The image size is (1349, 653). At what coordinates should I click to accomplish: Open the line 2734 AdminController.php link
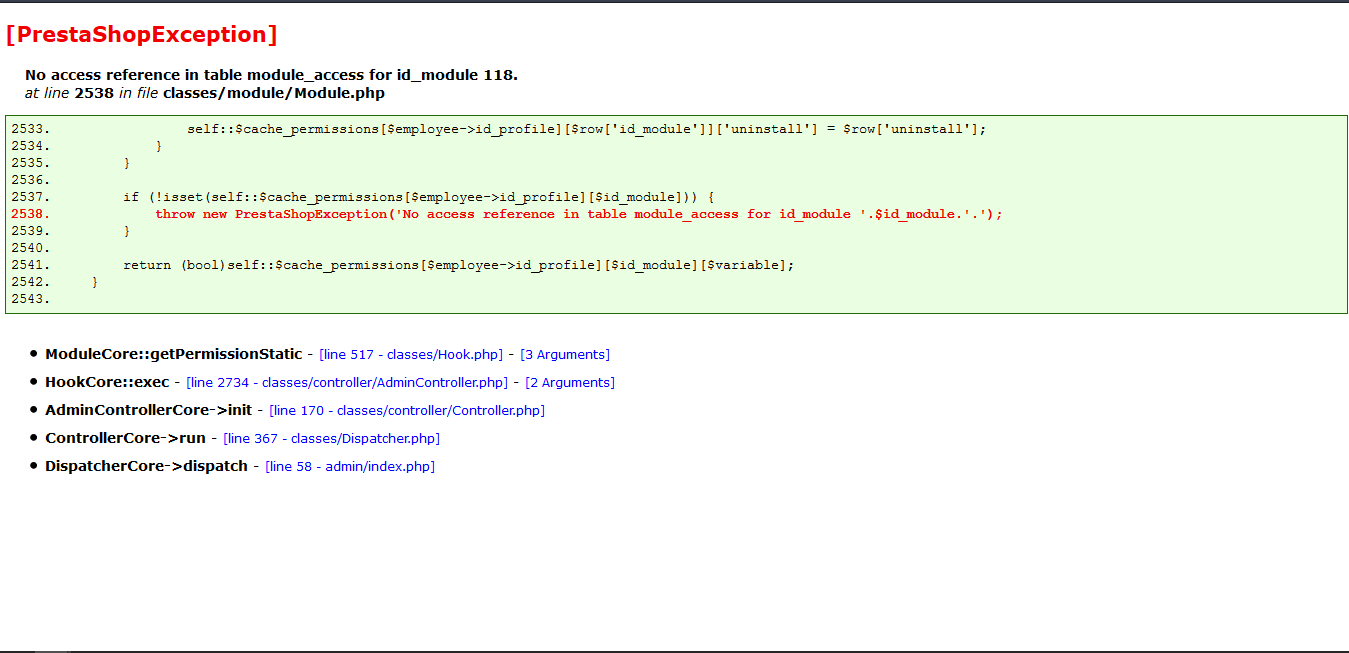(347, 383)
